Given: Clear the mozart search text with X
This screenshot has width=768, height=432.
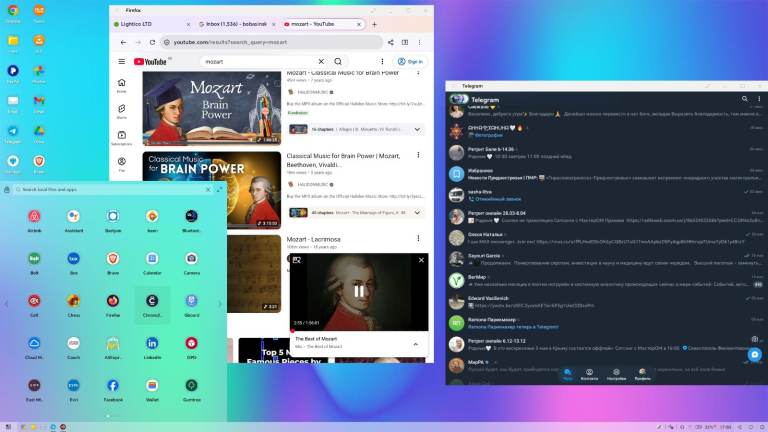Looking at the screenshot, I should 321,62.
